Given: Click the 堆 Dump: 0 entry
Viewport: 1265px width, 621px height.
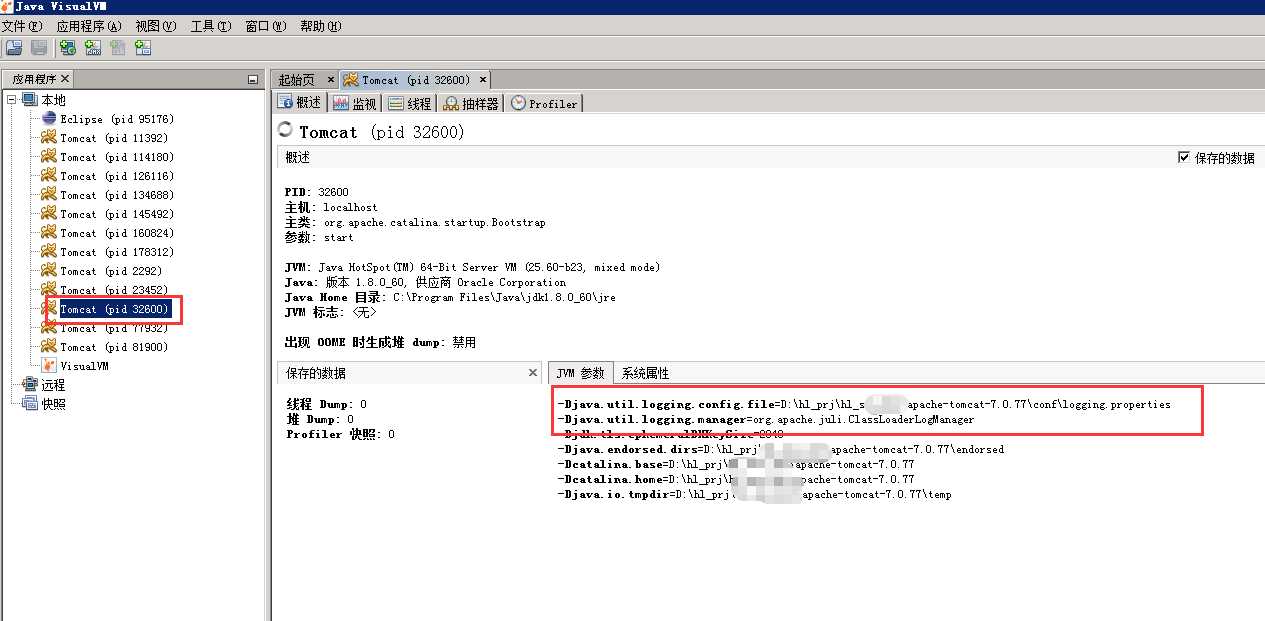Looking at the screenshot, I should coord(320,419).
